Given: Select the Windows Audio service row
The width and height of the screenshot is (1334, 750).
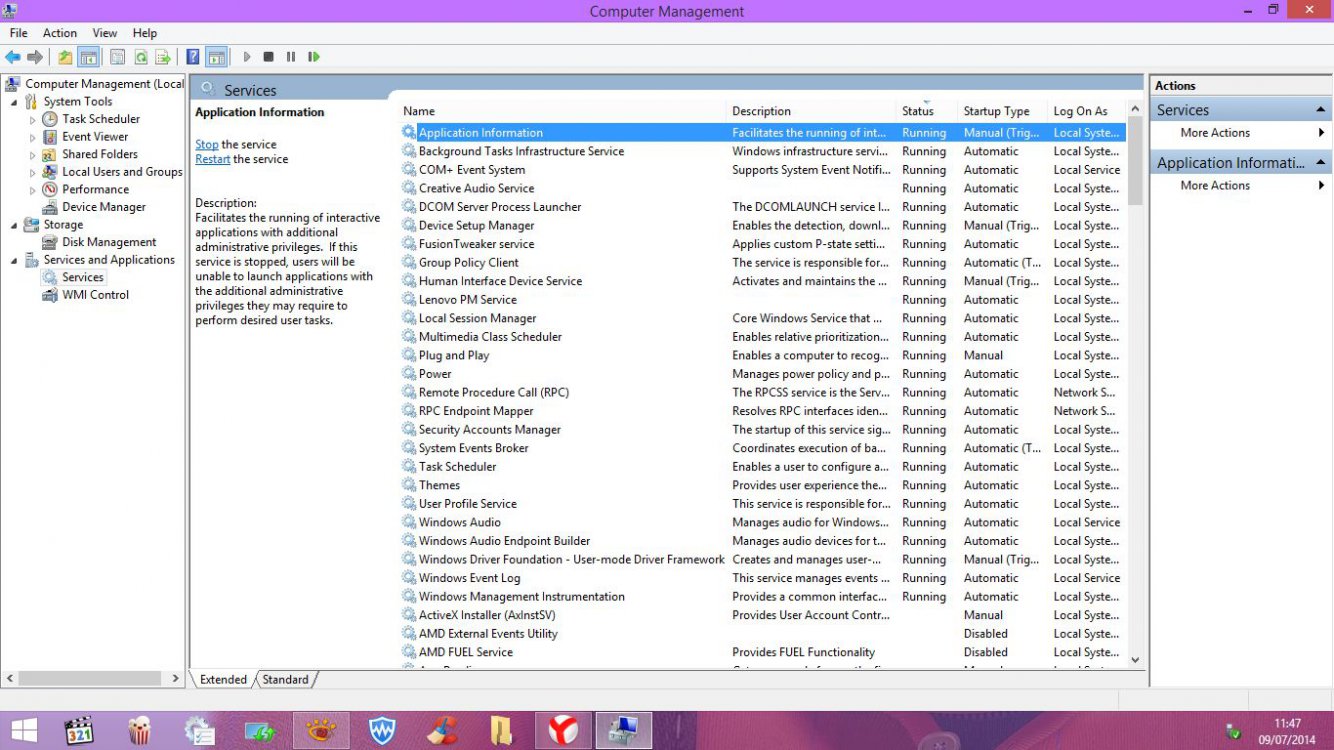Looking at the screenshot, I should tap(763, 522).
